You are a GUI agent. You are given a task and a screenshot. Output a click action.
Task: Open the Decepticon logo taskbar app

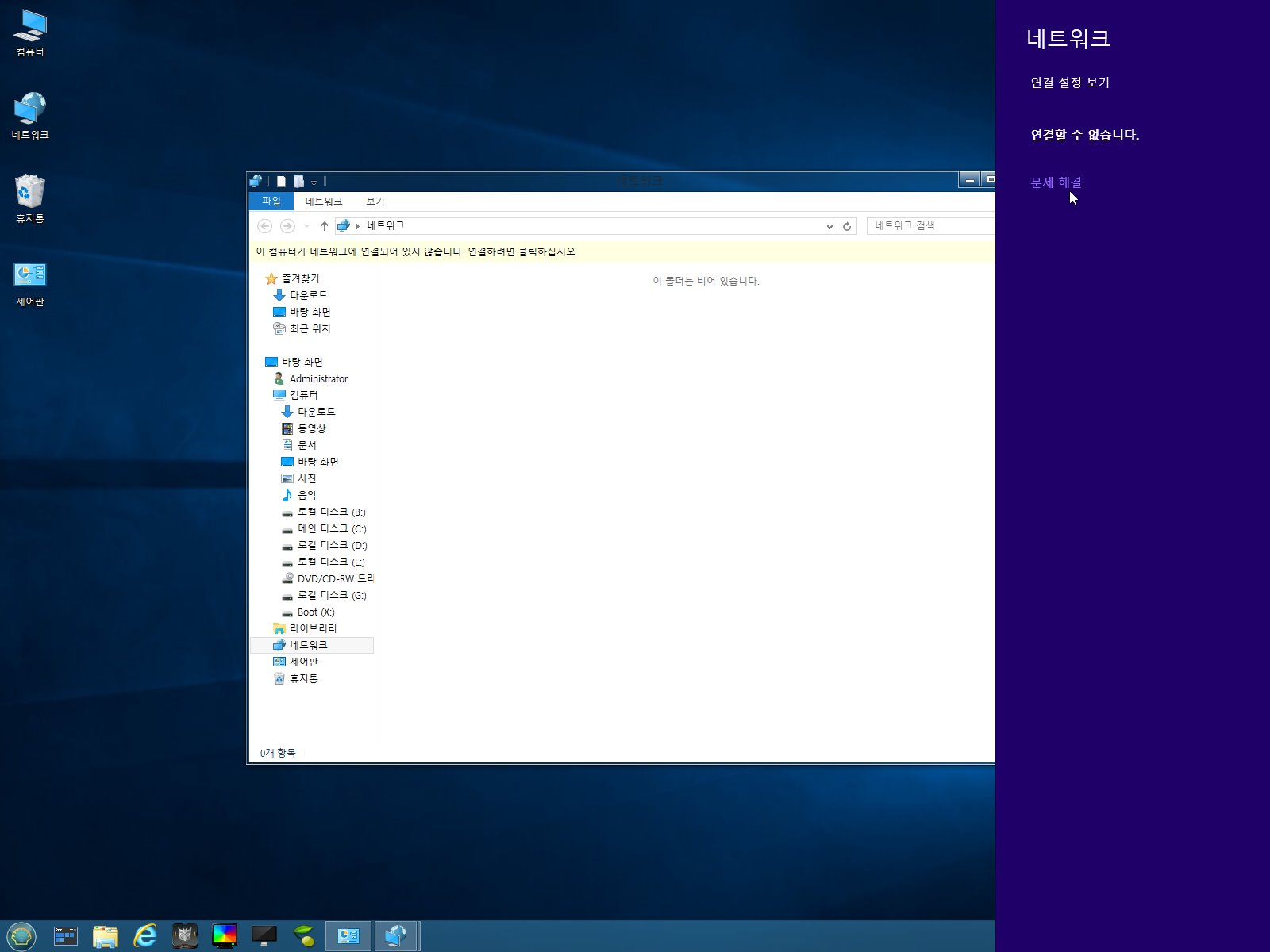(184, 936)
